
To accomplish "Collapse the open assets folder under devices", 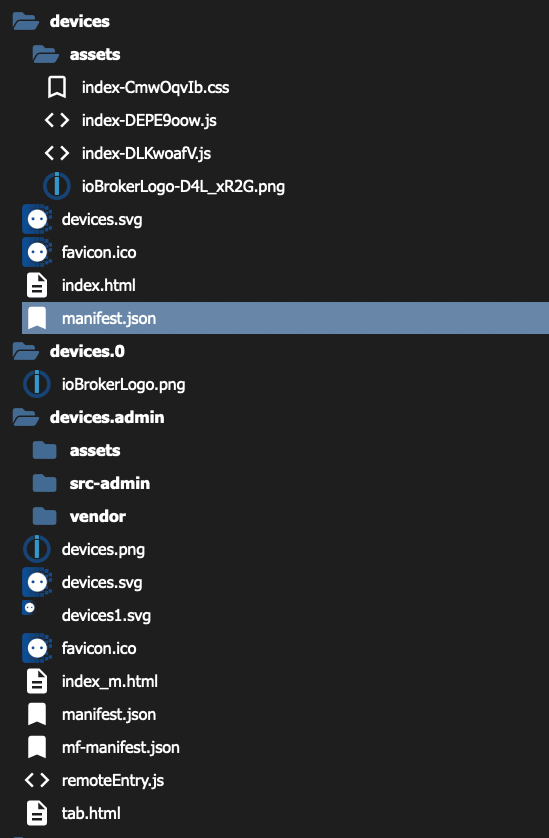I will [45, 55].
